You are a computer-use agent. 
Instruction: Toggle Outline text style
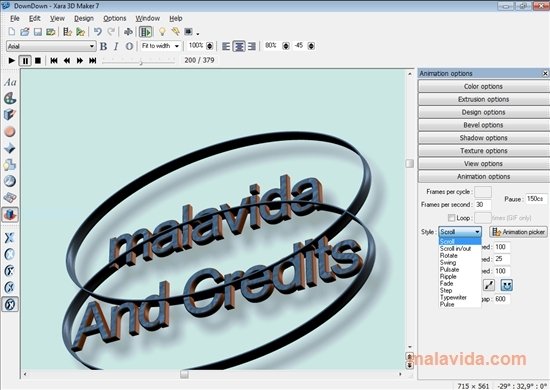[x=129, y=46]
